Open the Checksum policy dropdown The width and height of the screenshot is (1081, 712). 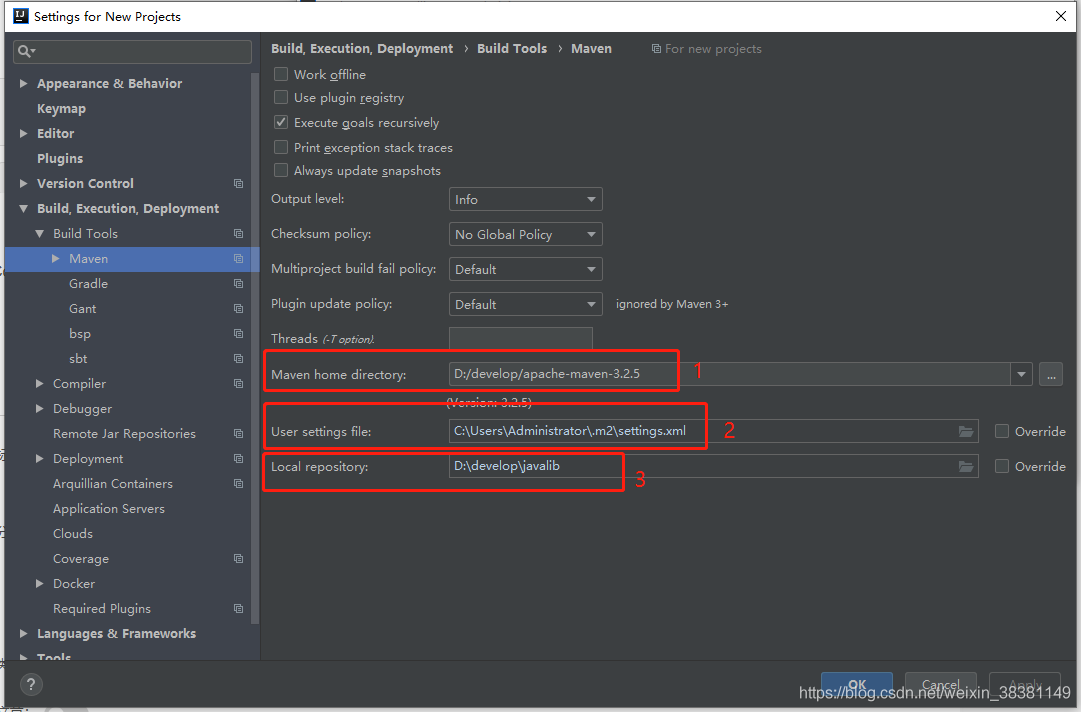(525, 233)
